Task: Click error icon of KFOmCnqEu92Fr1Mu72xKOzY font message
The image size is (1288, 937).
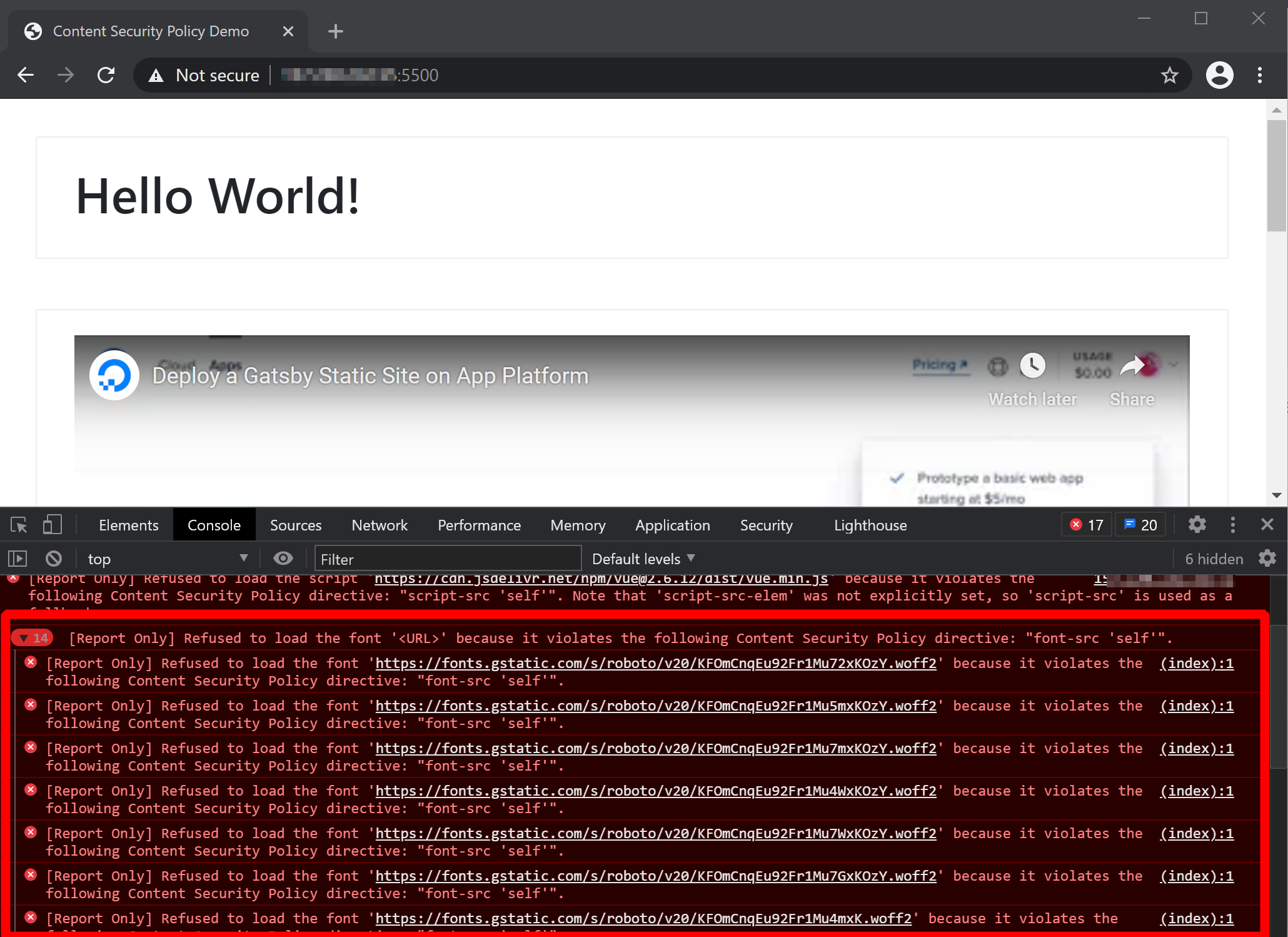Action: click(x=31, y=662)
